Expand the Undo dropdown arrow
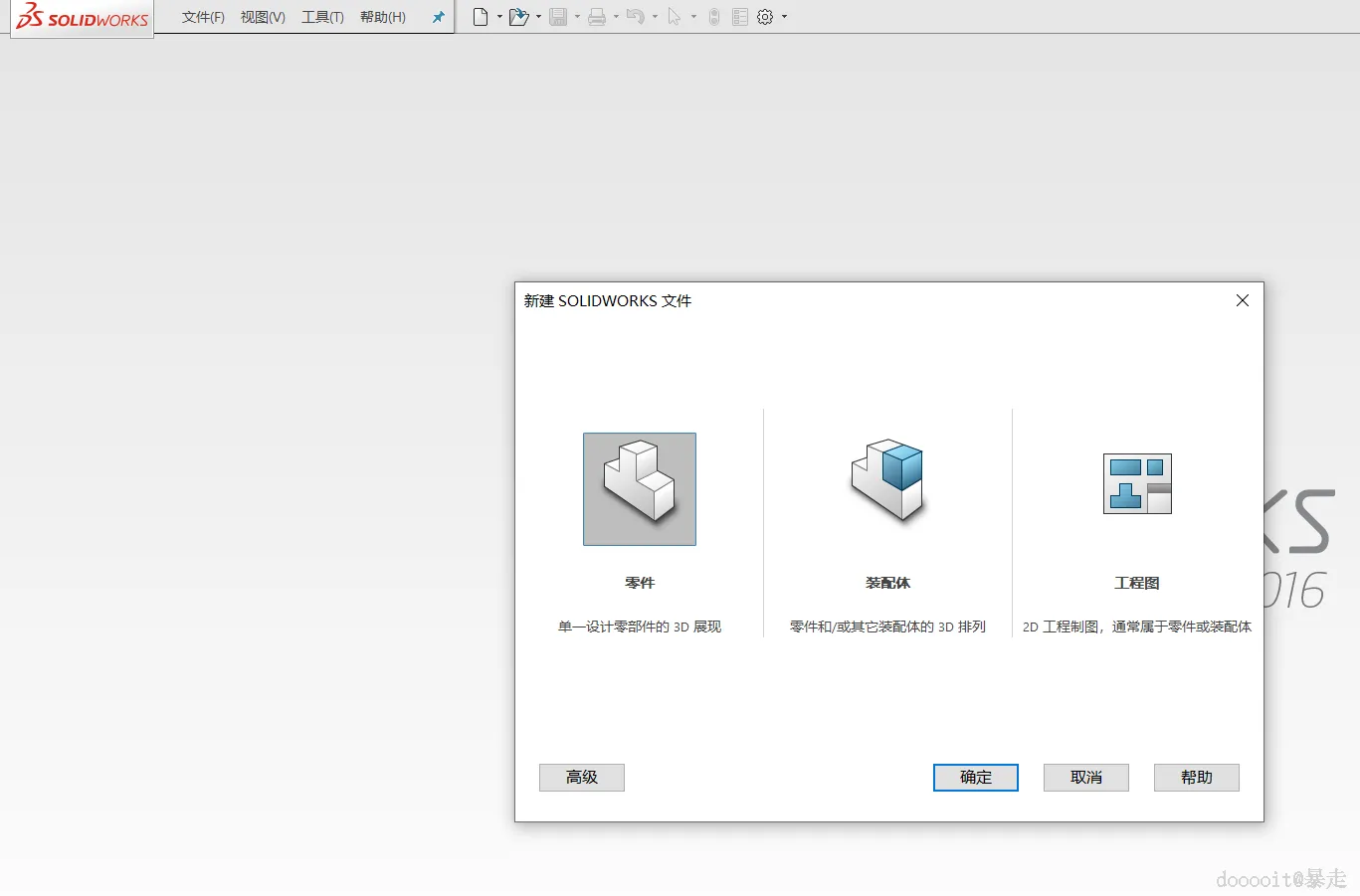1360x896 pixels. pyautogui.click(x=655, y=17)
